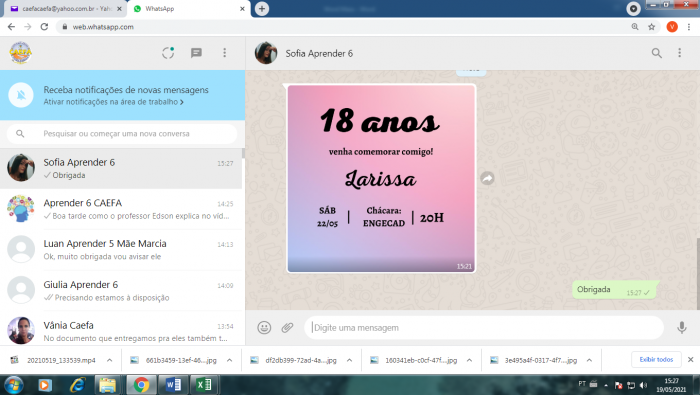Forward the 18 anos invitation image
This screenshot has height=395, width=700.
(x=487, y=179)
